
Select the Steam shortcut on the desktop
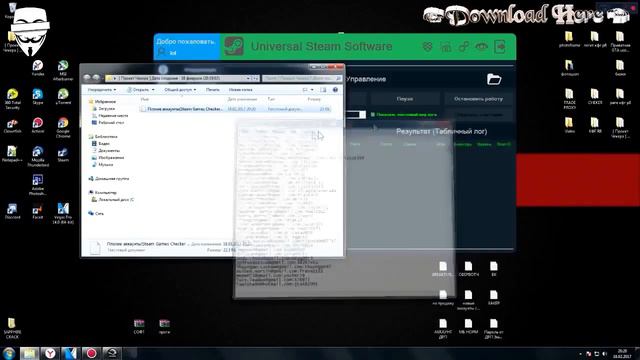click(x=63, y=154)
